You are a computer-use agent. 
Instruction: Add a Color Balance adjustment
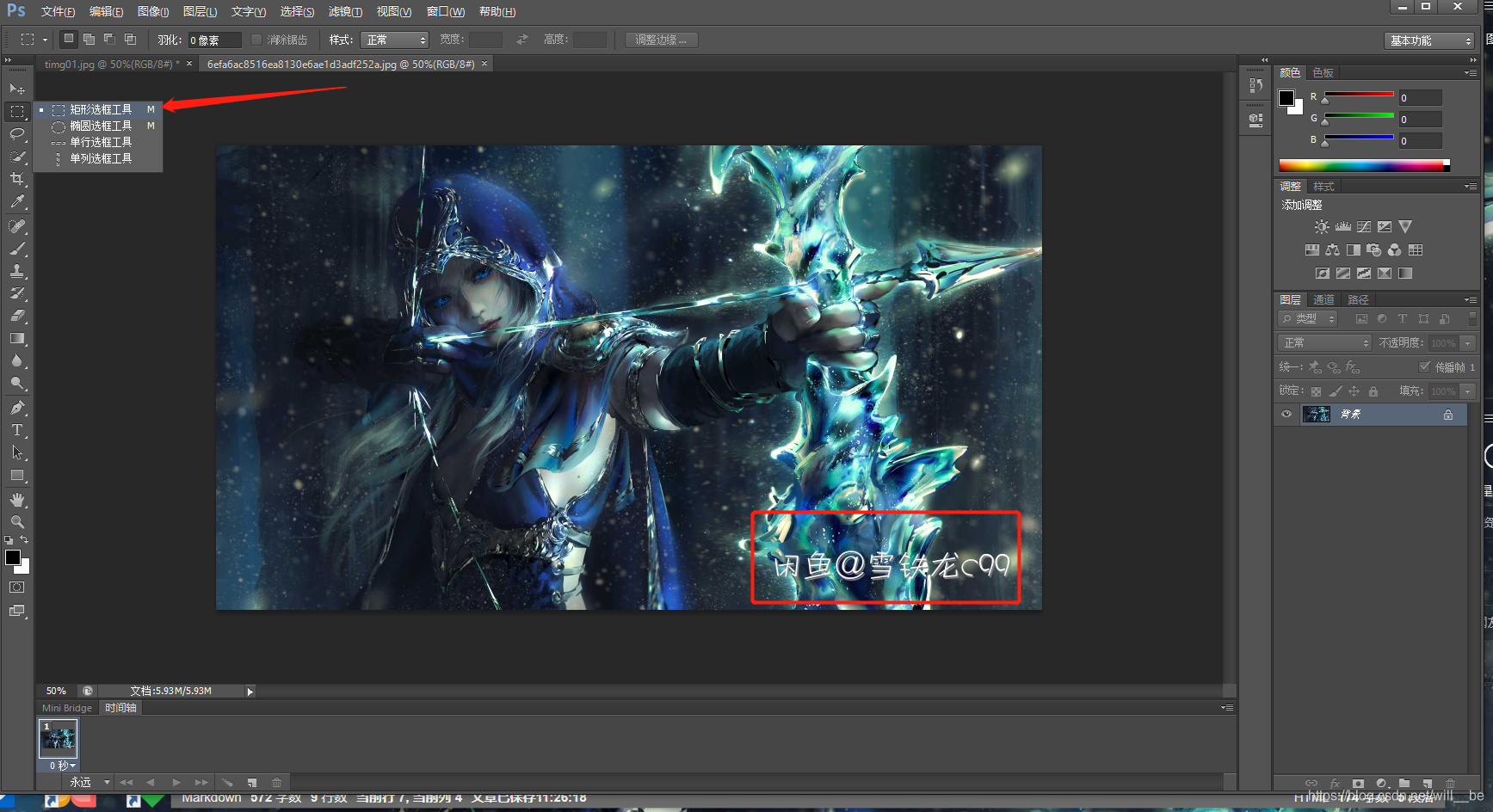1332,250
